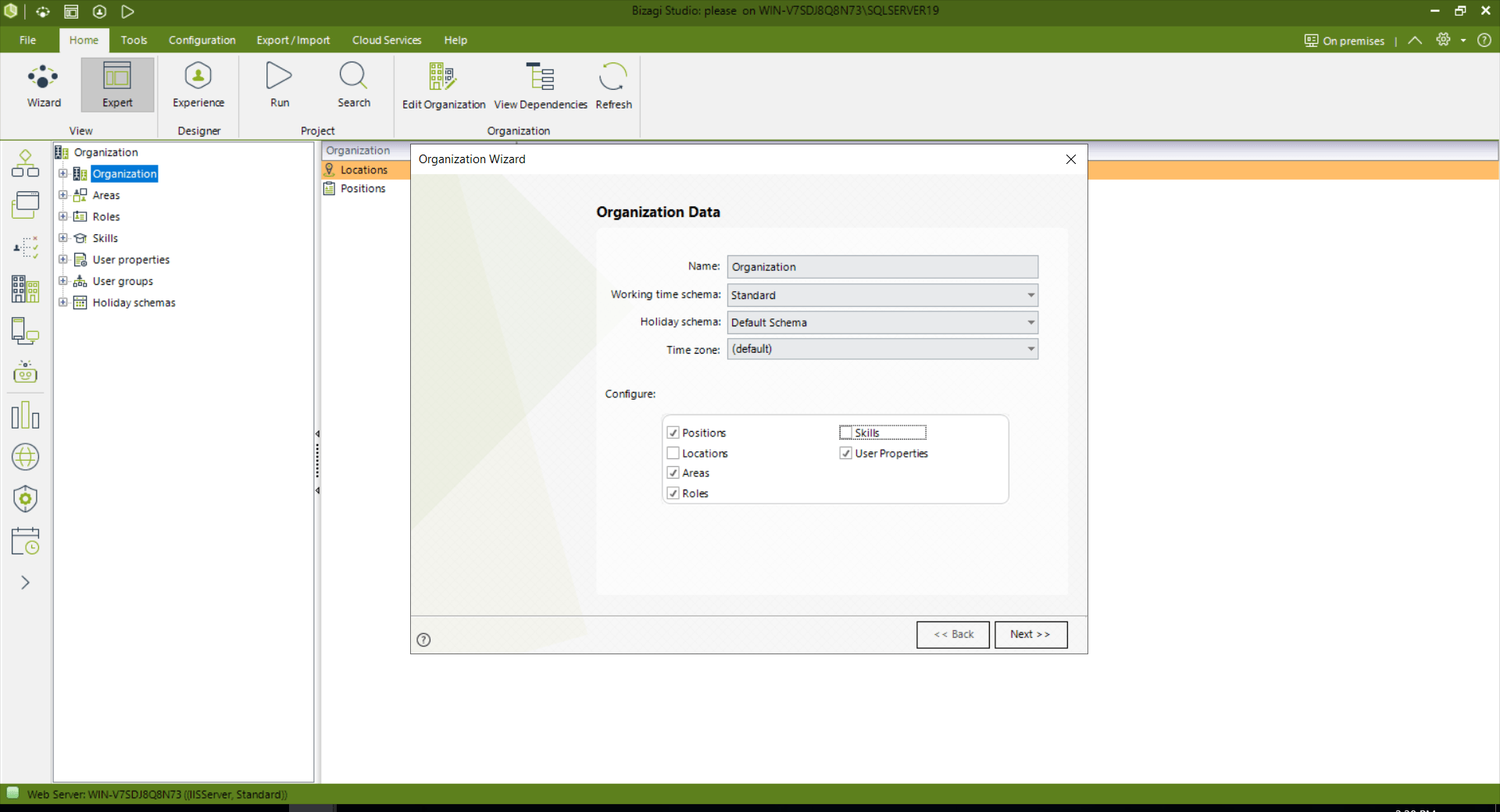Expand the Organization tree node

tap(62, 173)
